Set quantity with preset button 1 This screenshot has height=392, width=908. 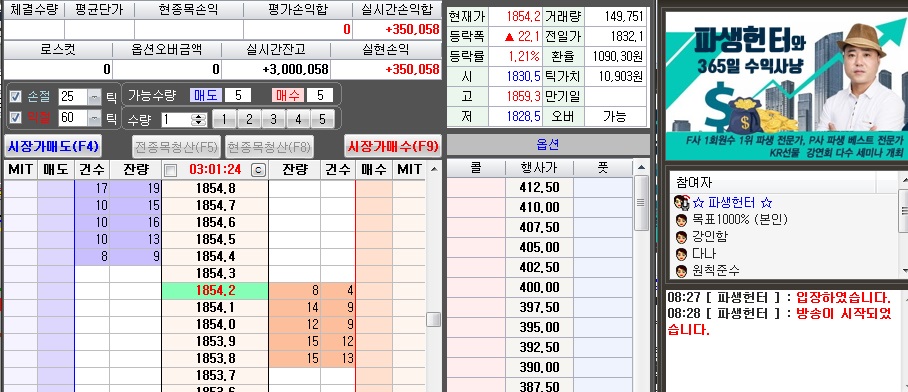coord(224,119)
